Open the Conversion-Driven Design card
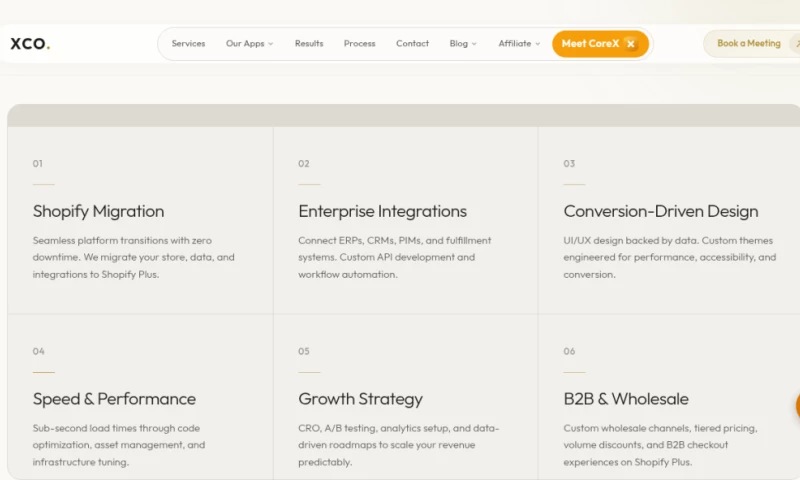The height and width of the screenshot is (480, 800). 669,220
